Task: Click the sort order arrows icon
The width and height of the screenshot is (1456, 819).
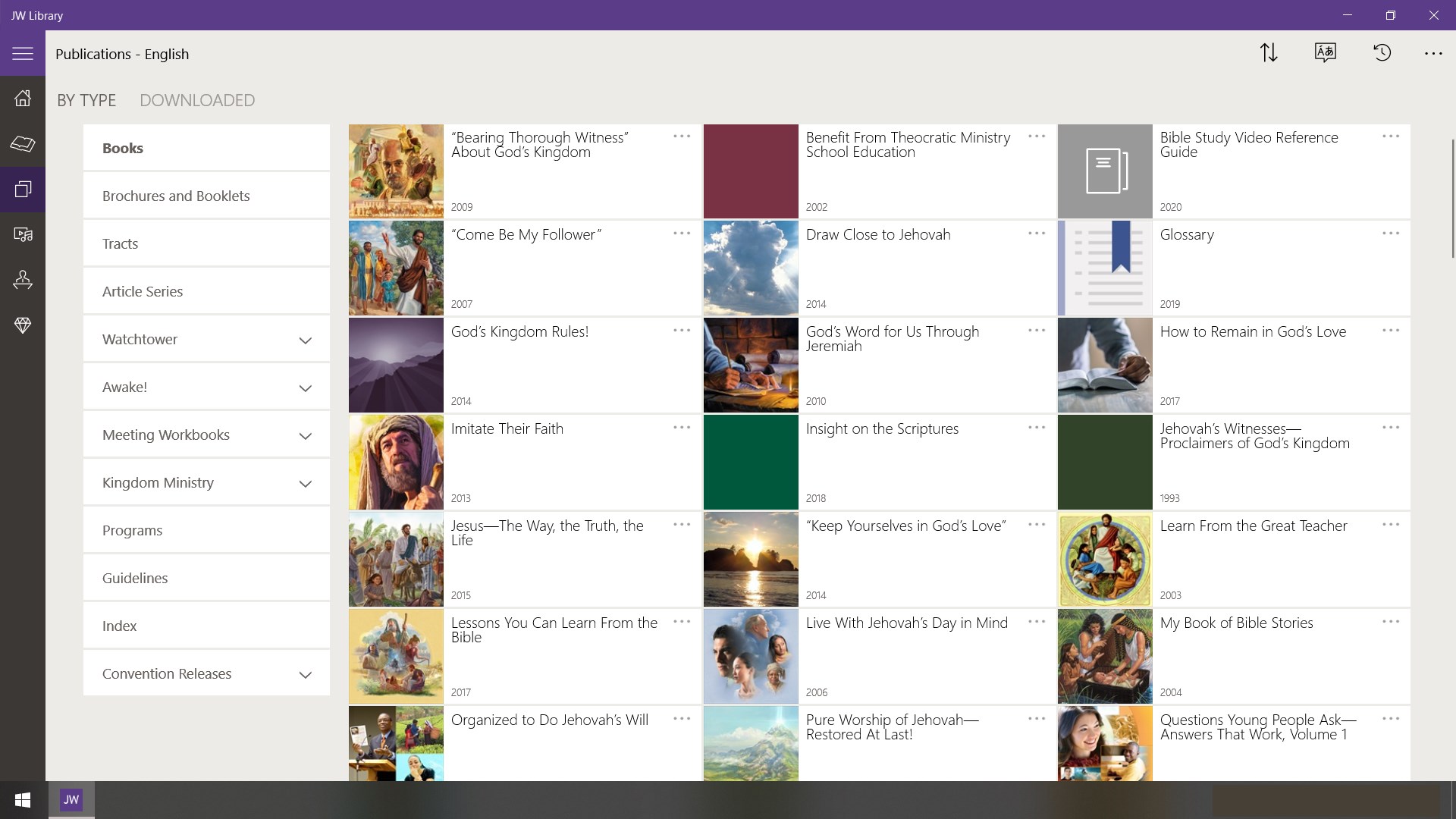Action: point(1269,53)
